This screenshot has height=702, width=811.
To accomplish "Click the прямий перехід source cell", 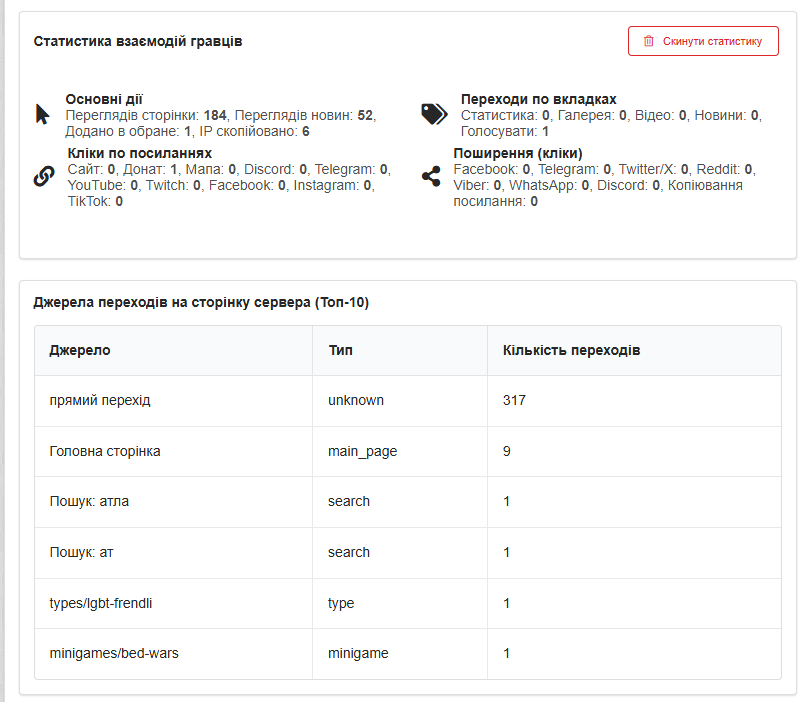I will tap(99, 400).
